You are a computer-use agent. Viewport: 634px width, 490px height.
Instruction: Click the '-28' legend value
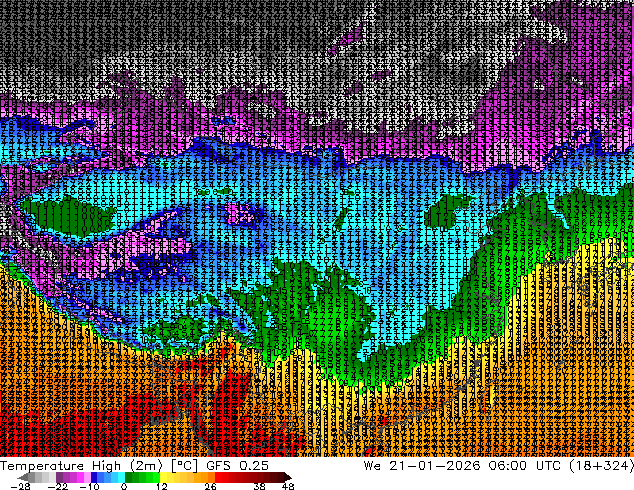click(21, 486)
